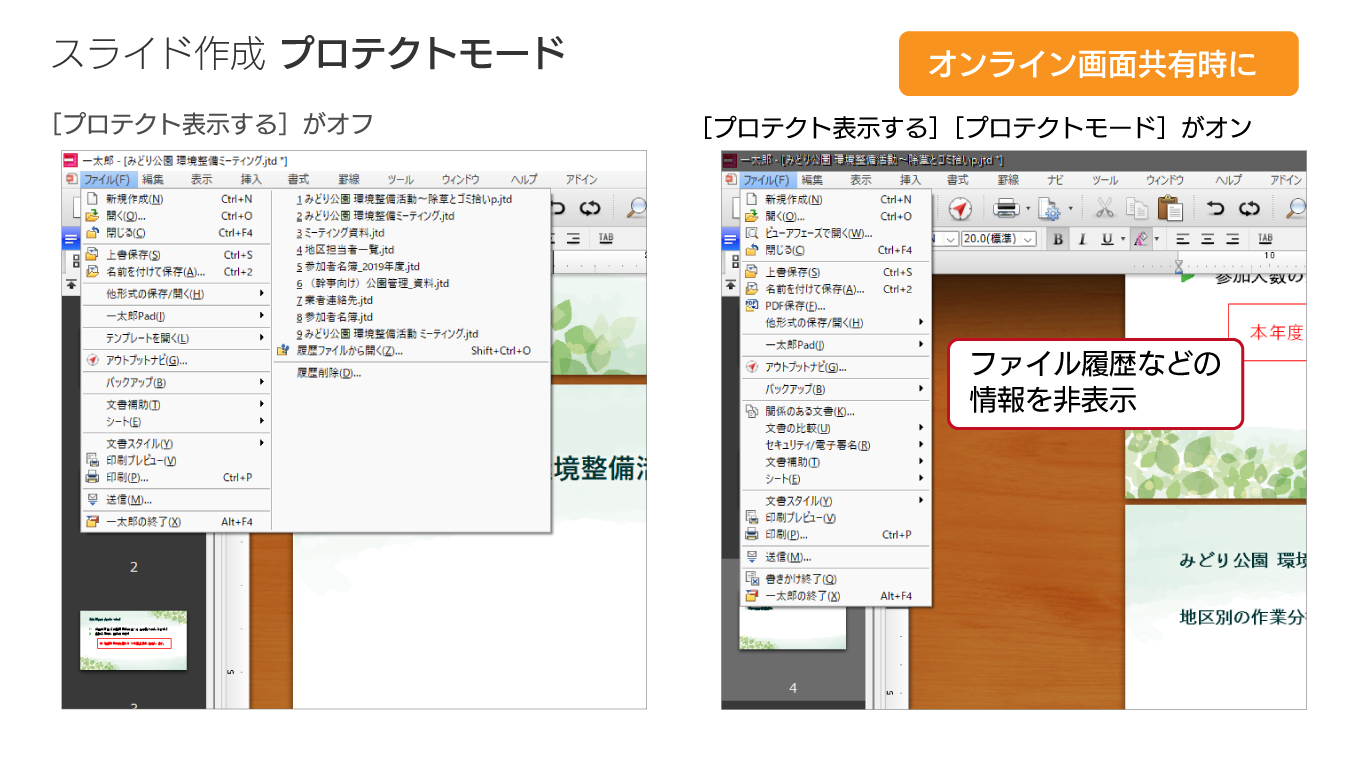1366x768 pixels.
Task: Toggle italic formatting with I button
Action: click(1081, 239)
